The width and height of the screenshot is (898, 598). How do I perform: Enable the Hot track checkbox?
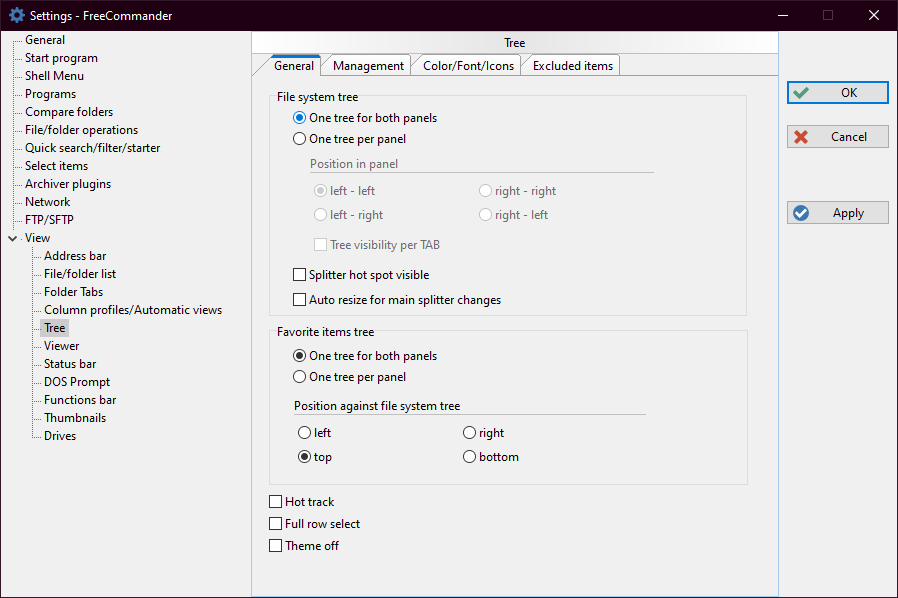(276, 502)
